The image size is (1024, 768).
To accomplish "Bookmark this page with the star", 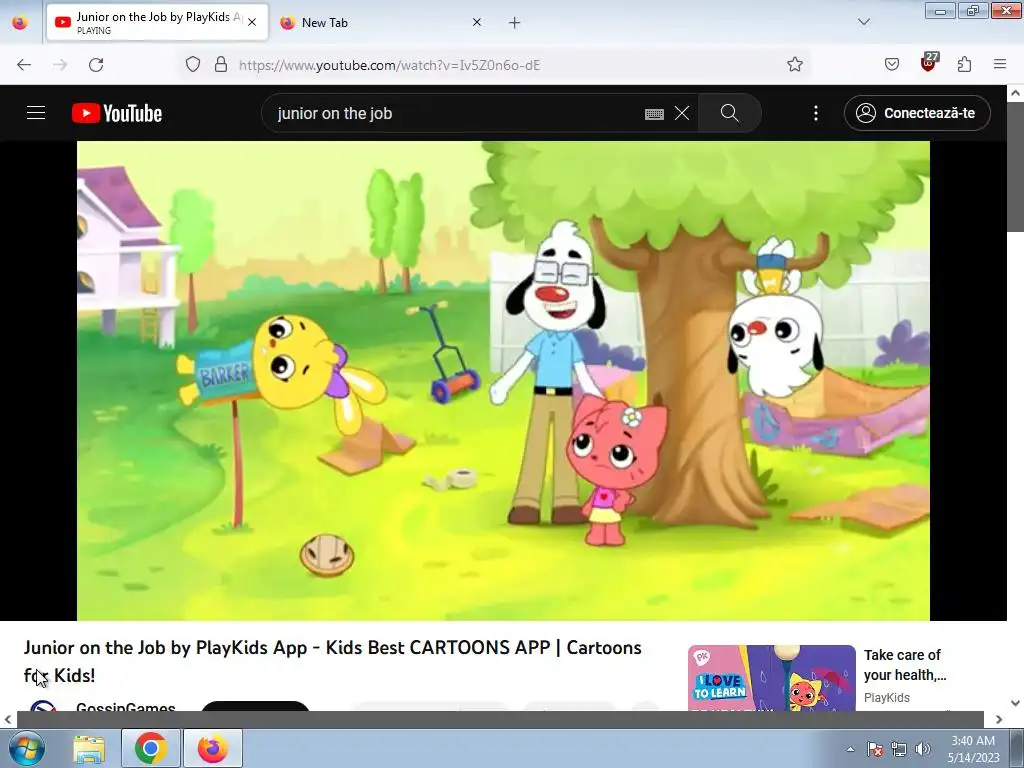I will [795, 64].
